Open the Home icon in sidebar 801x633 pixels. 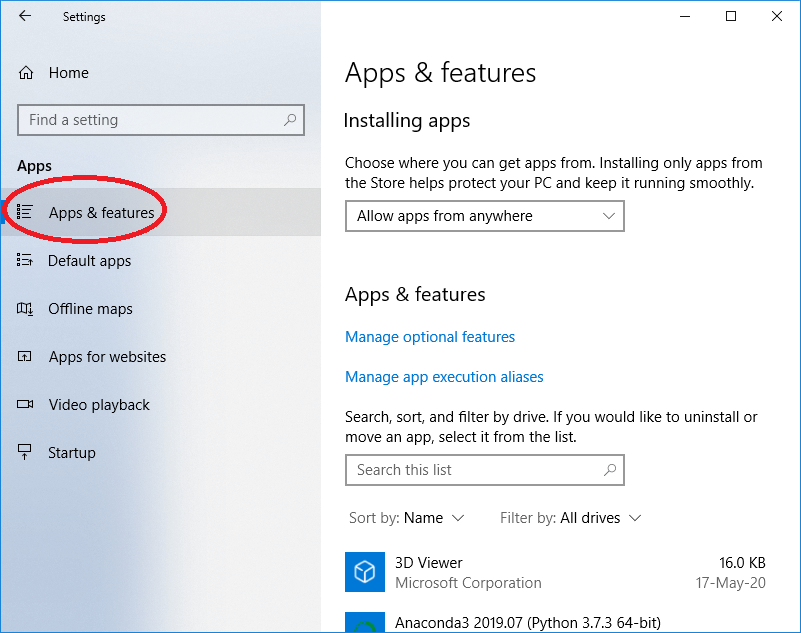[26, 73]
